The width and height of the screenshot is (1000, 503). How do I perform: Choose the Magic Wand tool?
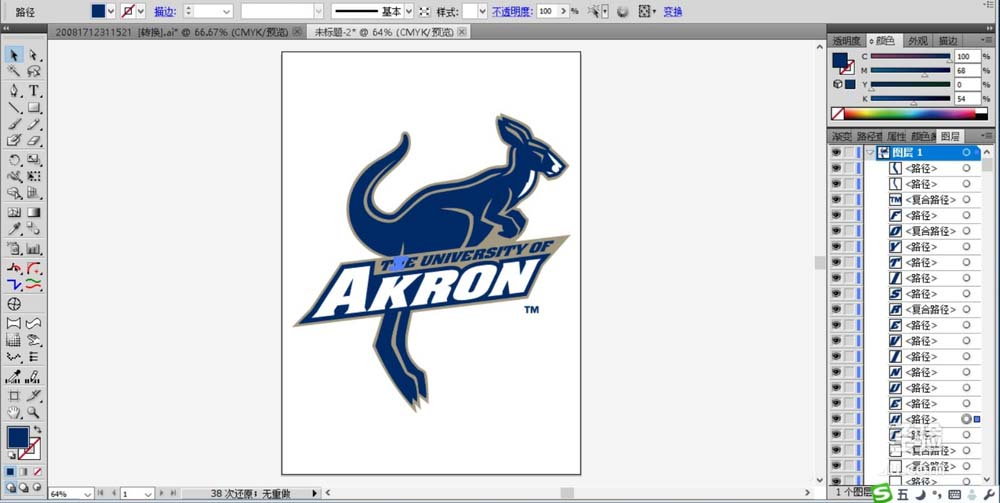point(14,71)
